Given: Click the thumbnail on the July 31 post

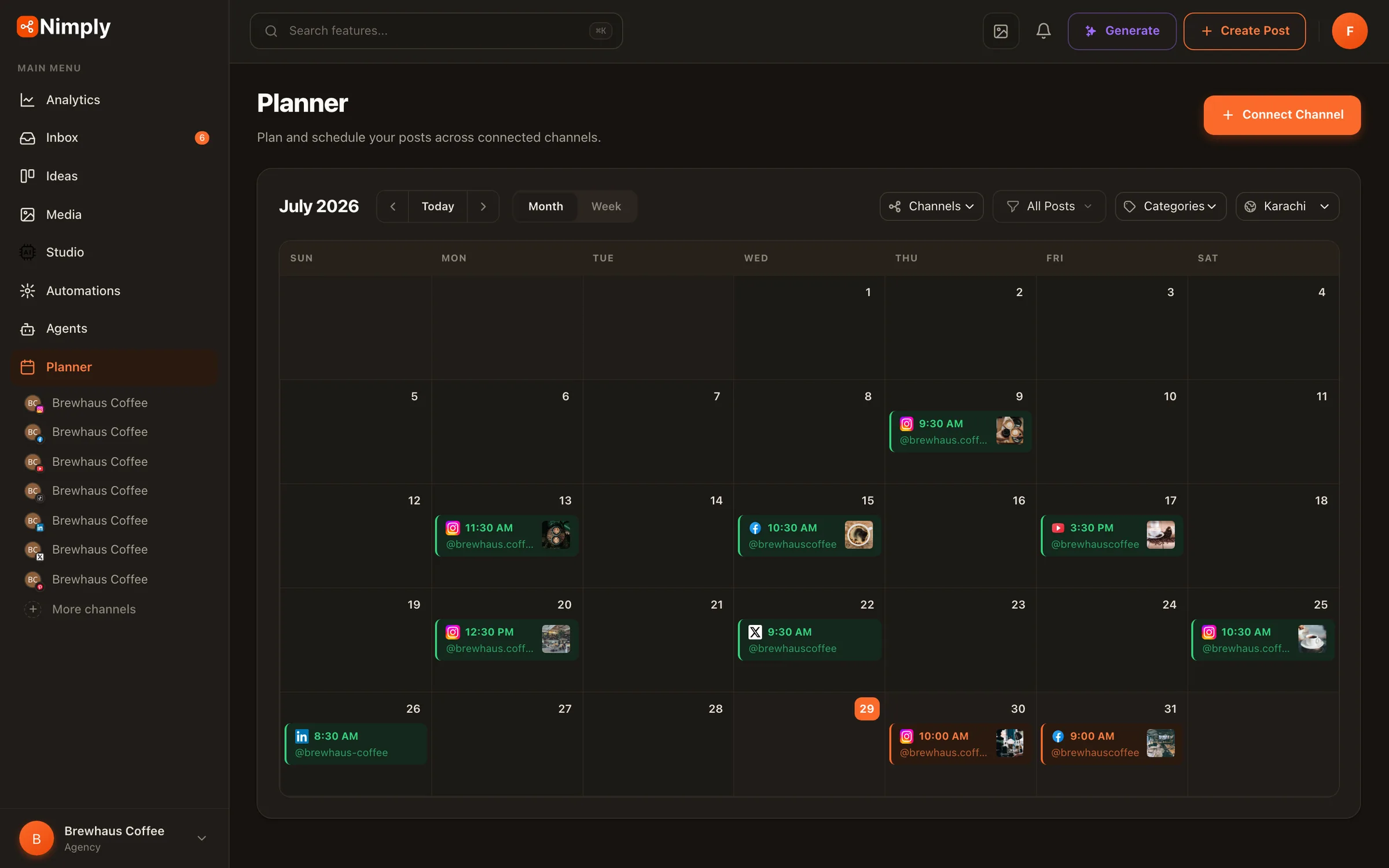Looking at the screenshot, I should click(1160, 743).
